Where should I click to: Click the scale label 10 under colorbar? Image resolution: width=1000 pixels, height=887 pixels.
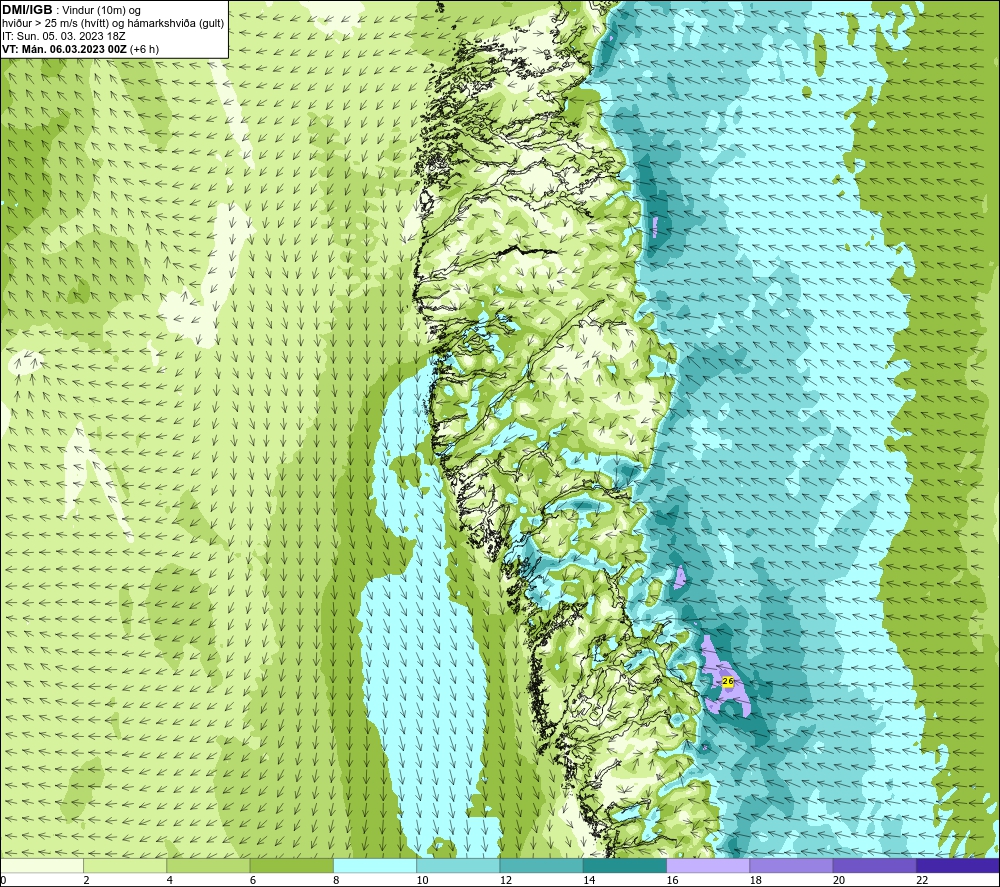422,880
